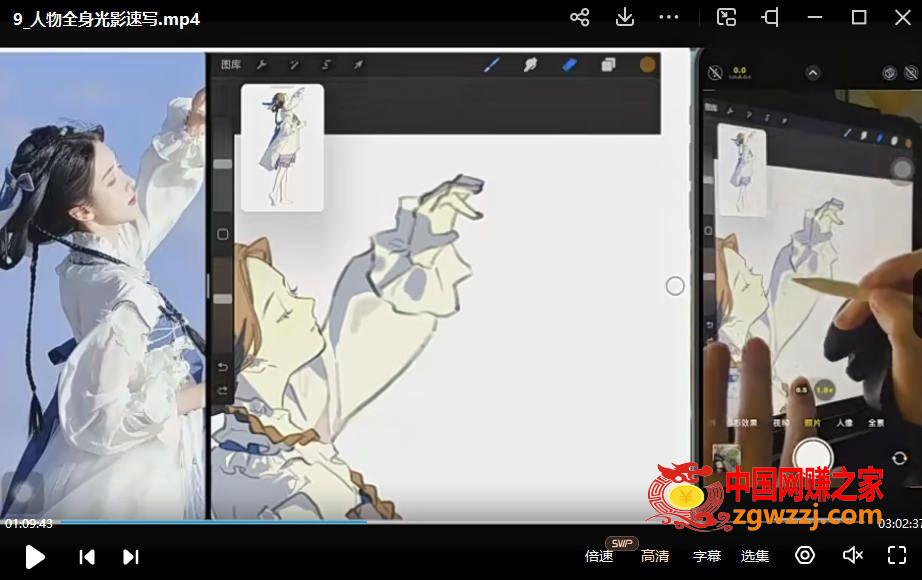This screenshot has height=580, width=922.
Task: Select the 1.0x camera zoom button
Action: click(825, 389)
